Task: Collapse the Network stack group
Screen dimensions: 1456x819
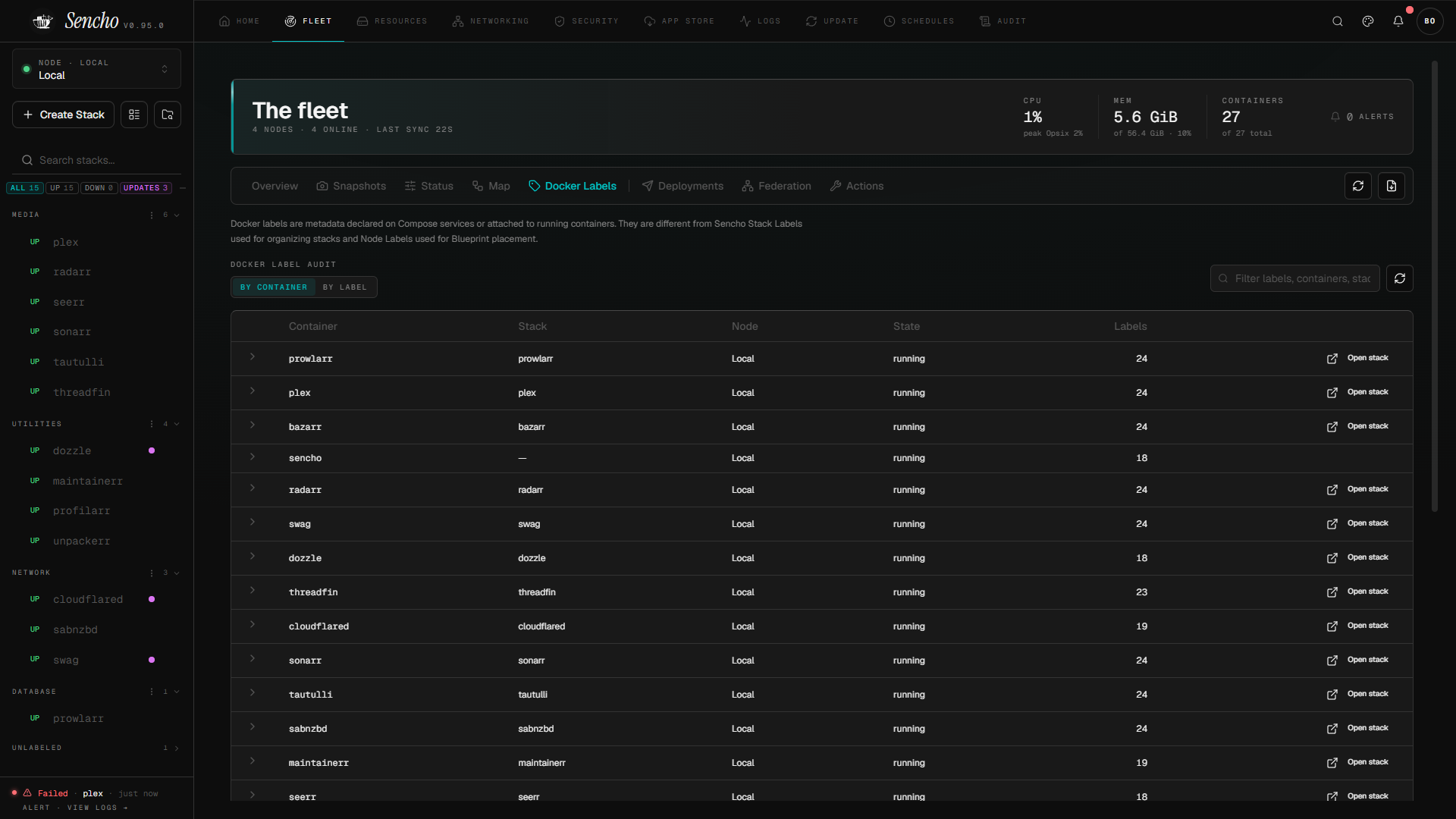Action: pos(177,573)
